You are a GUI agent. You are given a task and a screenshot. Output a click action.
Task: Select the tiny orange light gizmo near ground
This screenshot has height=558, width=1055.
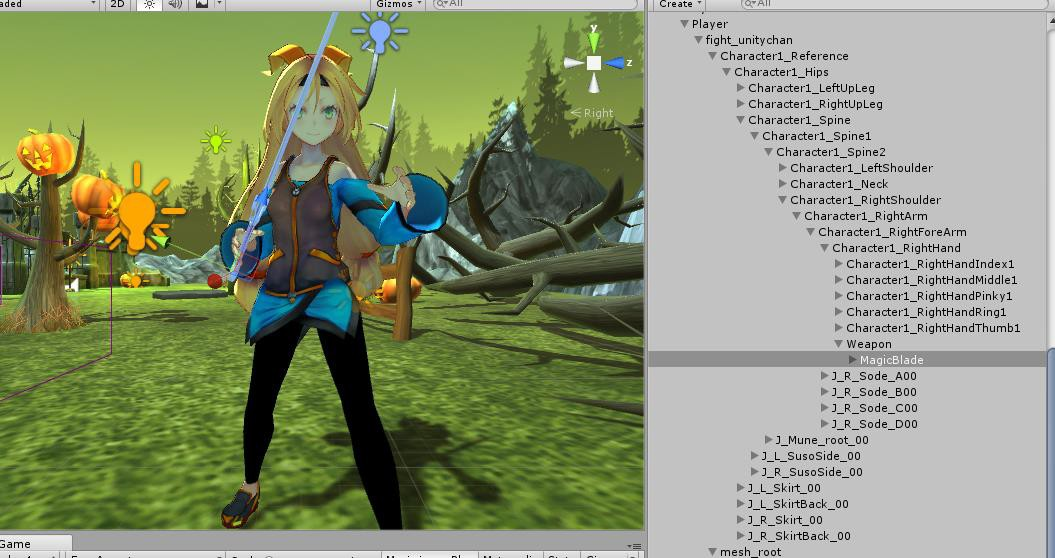[135, 279]
